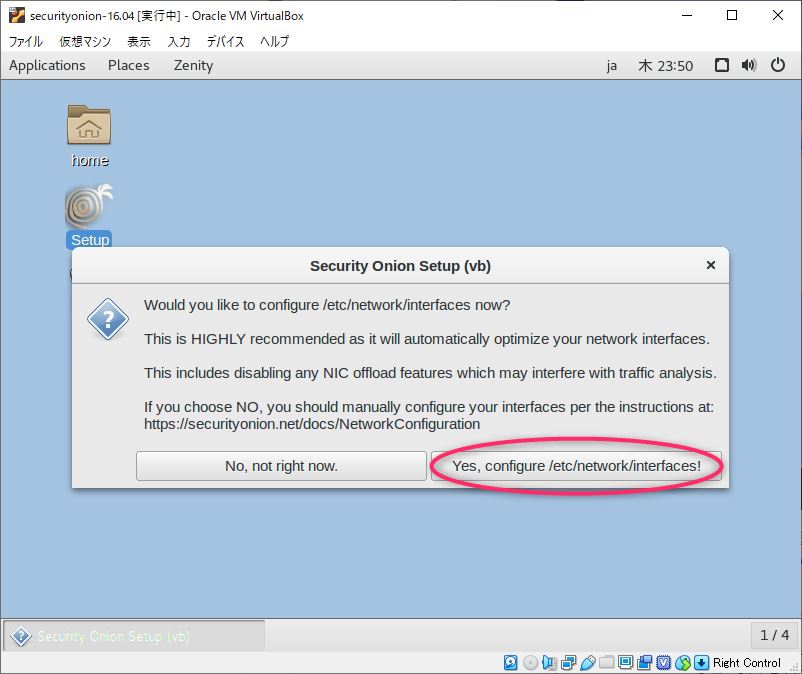The width and height of the screenshot is (802, 674).
Task: Open the volume speaker icon in top panel
Action: coord(749,65)
